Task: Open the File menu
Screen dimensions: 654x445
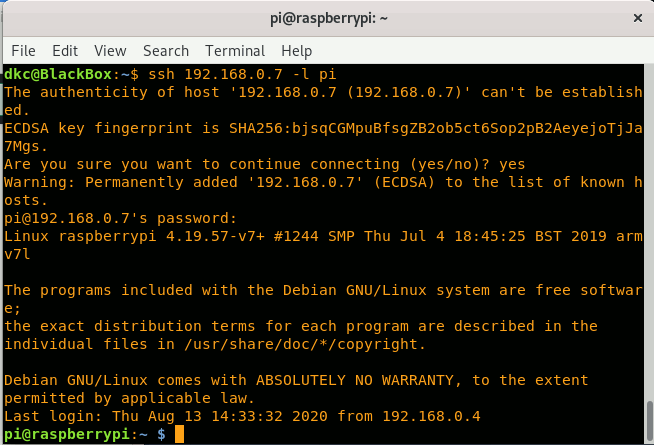Action: point(23,51)
